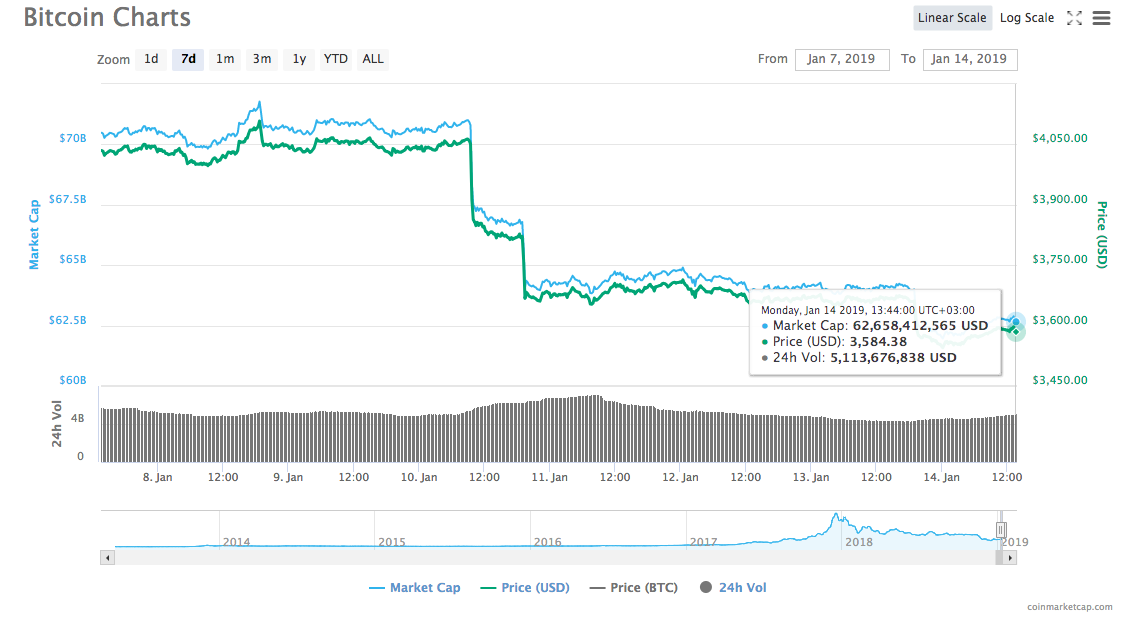Click the 11. Jan date axis label
The height and width of the screenshot is (617, 1132).
[x=549, y=477]
